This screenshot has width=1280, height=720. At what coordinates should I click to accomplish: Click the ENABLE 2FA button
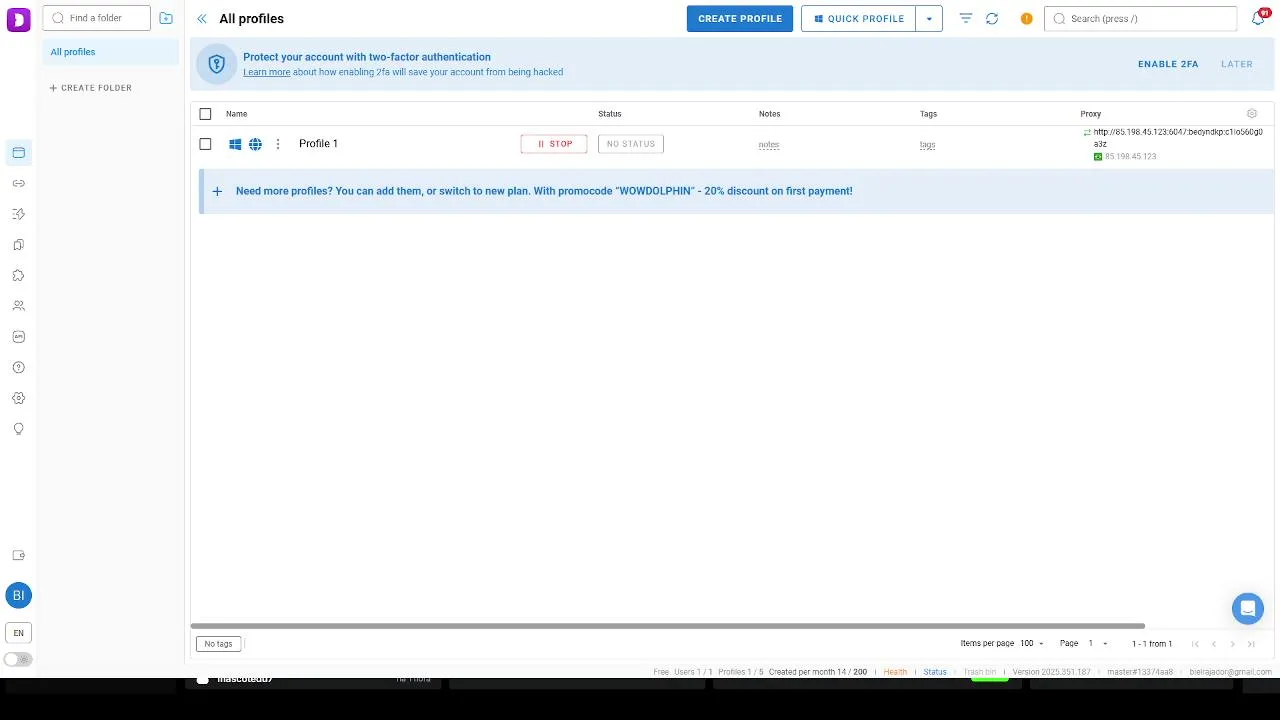click(1168, 64)
